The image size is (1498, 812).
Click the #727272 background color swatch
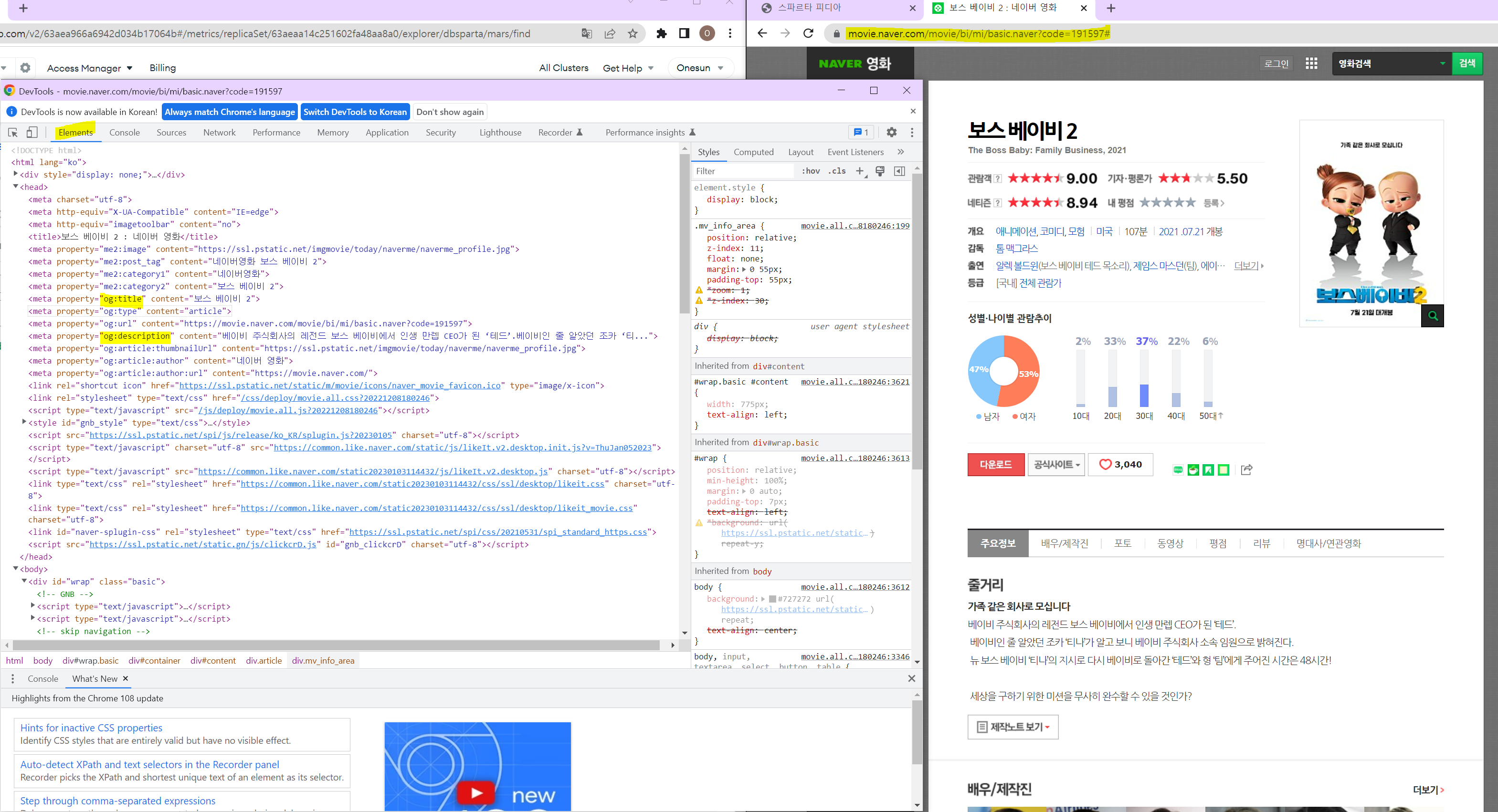[x=772, y=599]
